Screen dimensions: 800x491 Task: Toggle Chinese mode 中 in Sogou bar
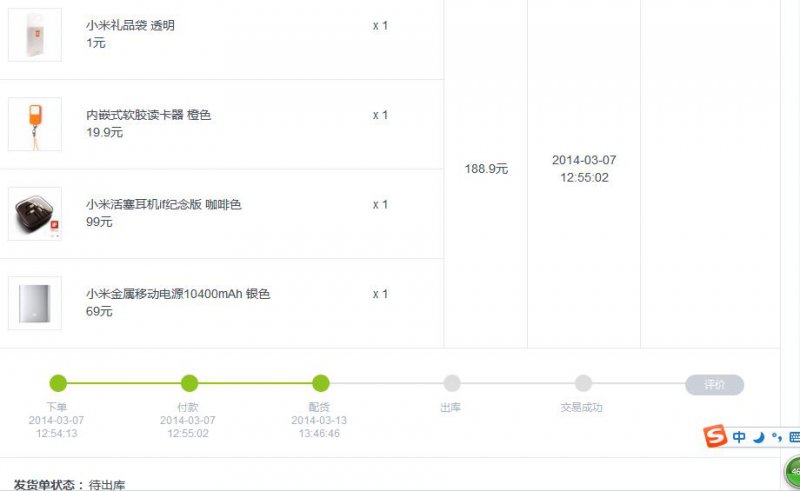click(739, 437)
